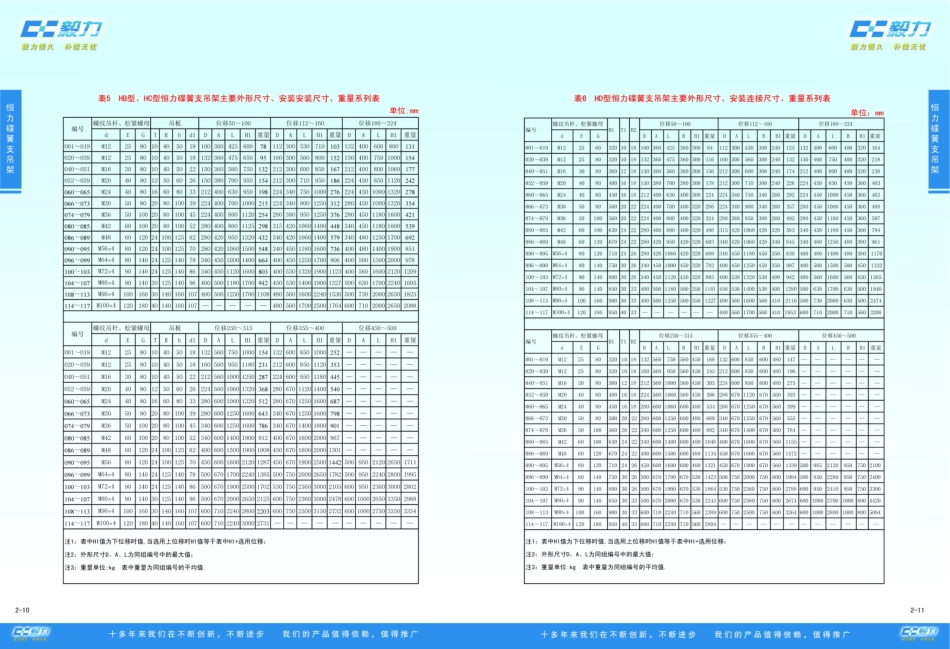
Task: Click right page footer text 十多年来我们在不断创新，不断进步
Action: (618, 634)
